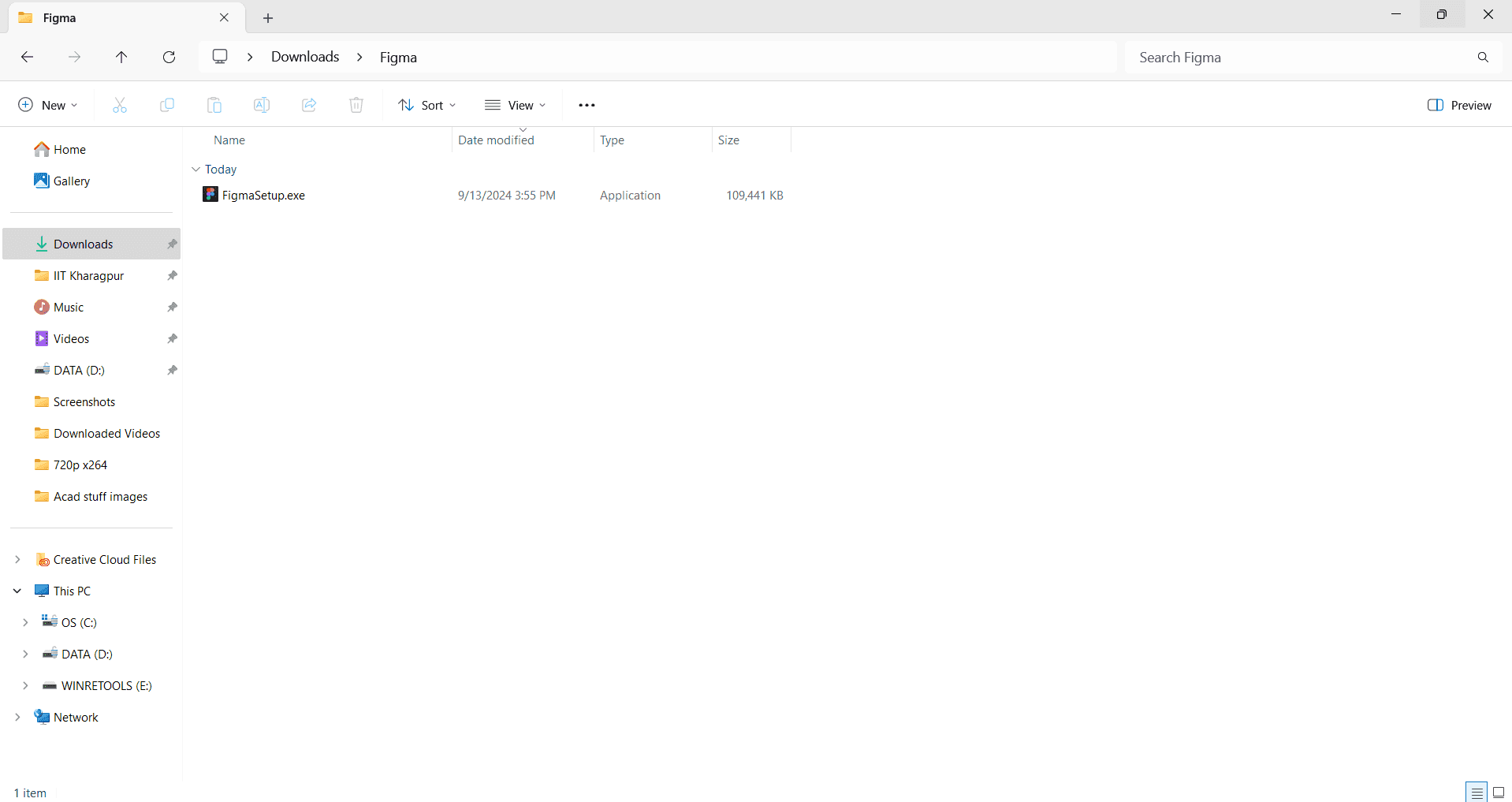Click the Paste icon in toolbar
Screen dimensions: 1512x802
click(214, 104)
